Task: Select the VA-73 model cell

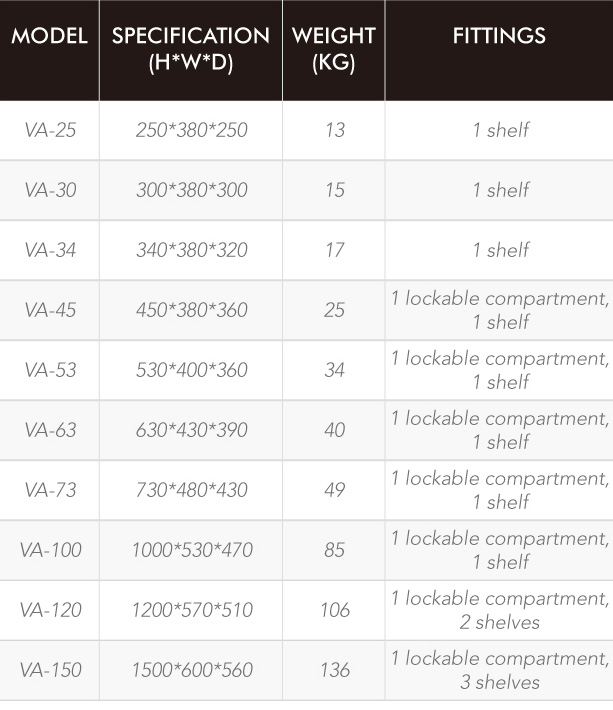Action: tap(50, 490)
